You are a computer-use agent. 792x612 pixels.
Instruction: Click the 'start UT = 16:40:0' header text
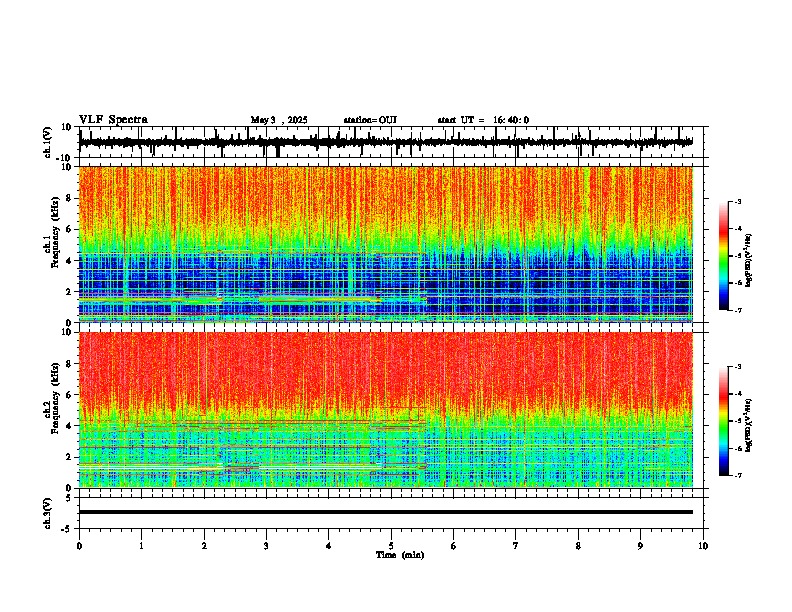pyautogui.click(x=483, y=120)
